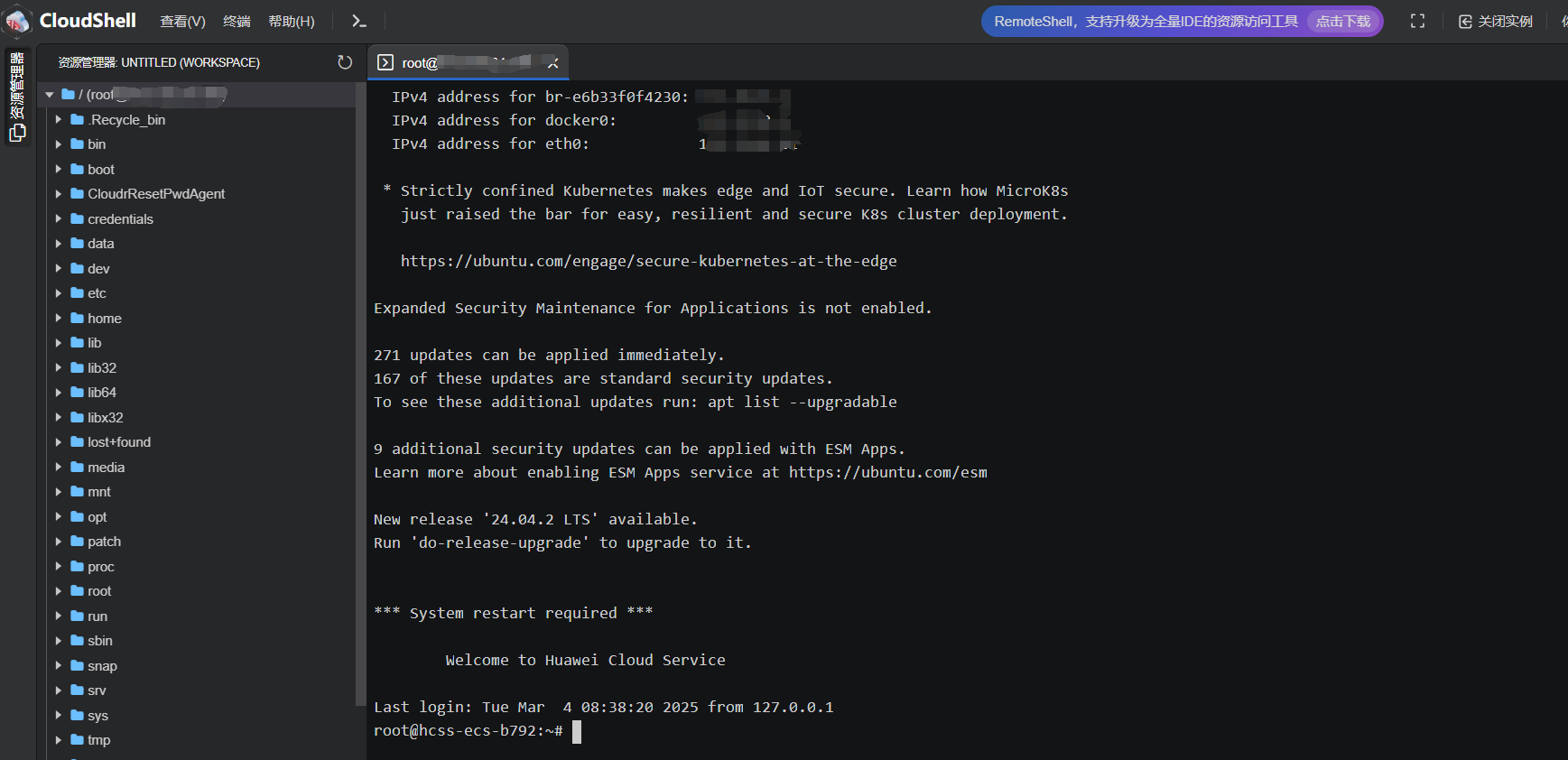1568x760 pixels.
Task: Select the proc folder icon
Action: pyautogui.click(x=77, y=566)
